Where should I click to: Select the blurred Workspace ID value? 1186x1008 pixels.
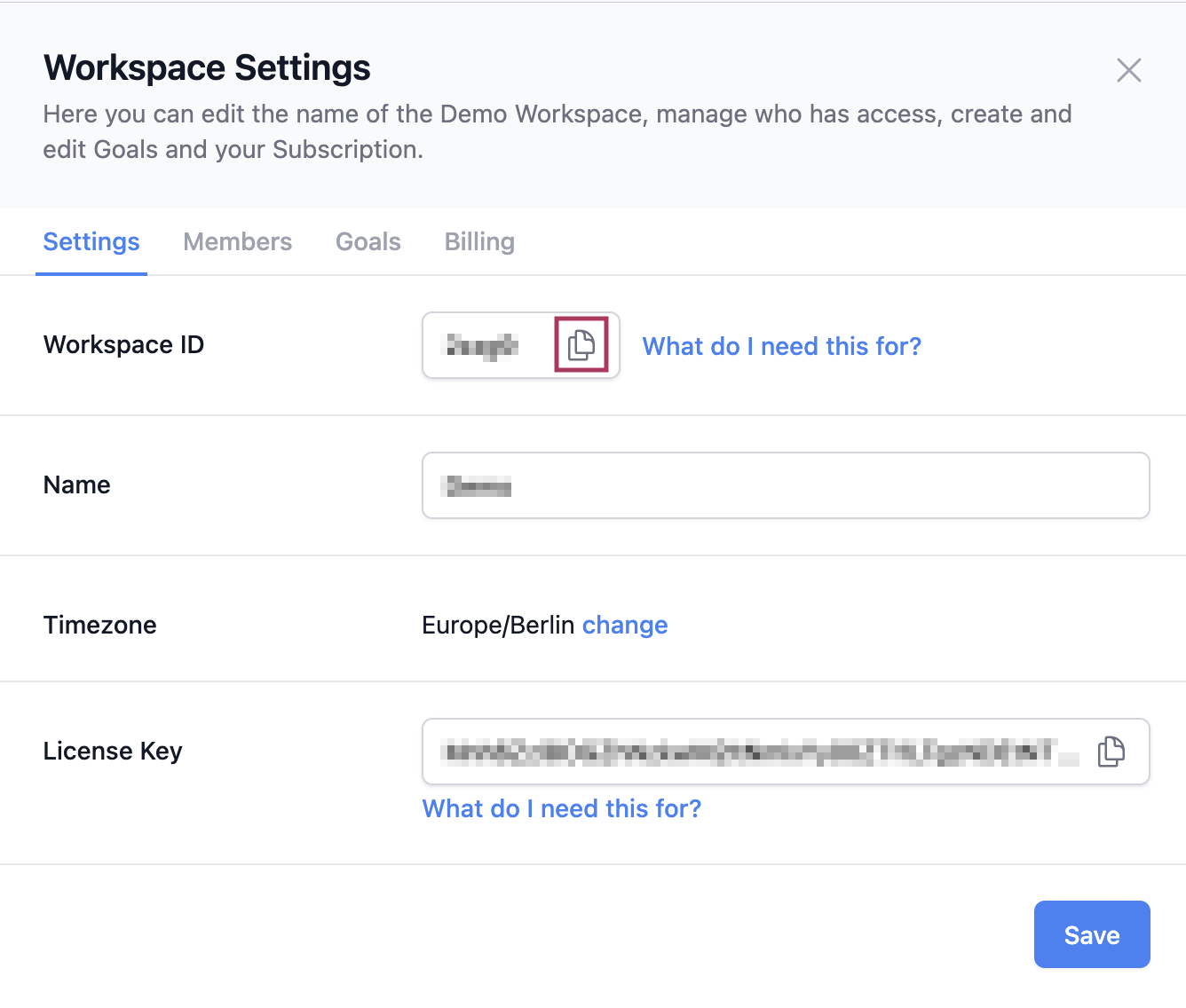(481, 345)
